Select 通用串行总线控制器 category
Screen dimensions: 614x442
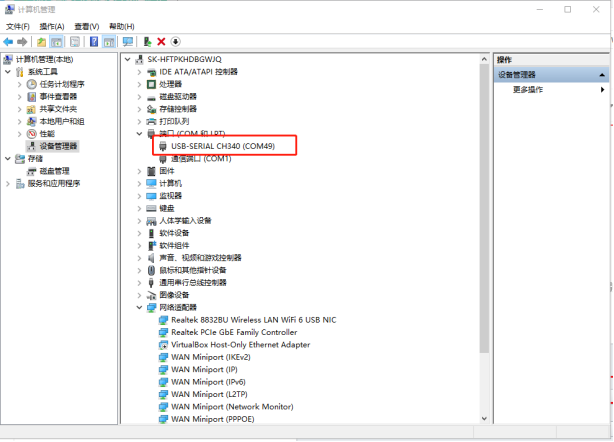pyautogui.click(x=193, y=283)
